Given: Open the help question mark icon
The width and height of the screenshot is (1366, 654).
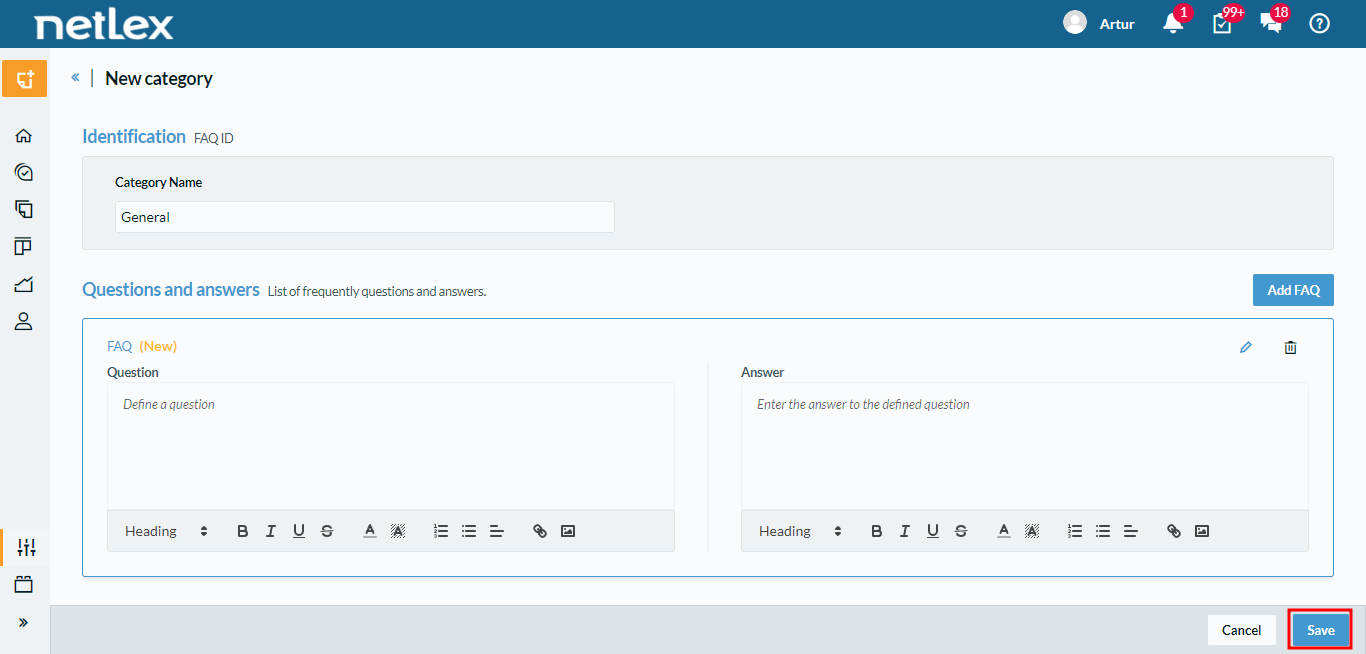Looking at the screenshot, I should click(x=1319, y=23).
